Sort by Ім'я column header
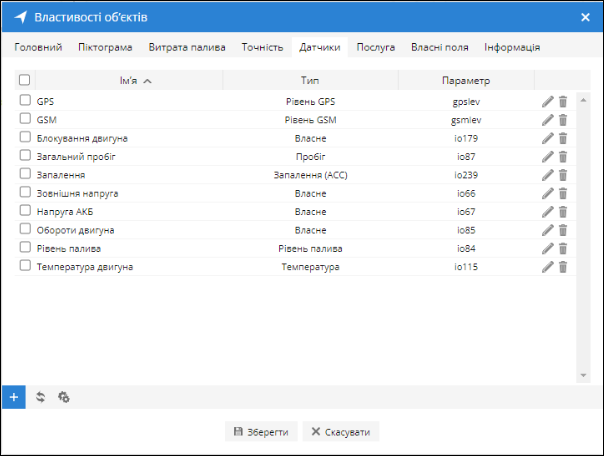Image resolution: width=605 pixels, height=456 pixels. pyautogui.click(x=129, y=80)
